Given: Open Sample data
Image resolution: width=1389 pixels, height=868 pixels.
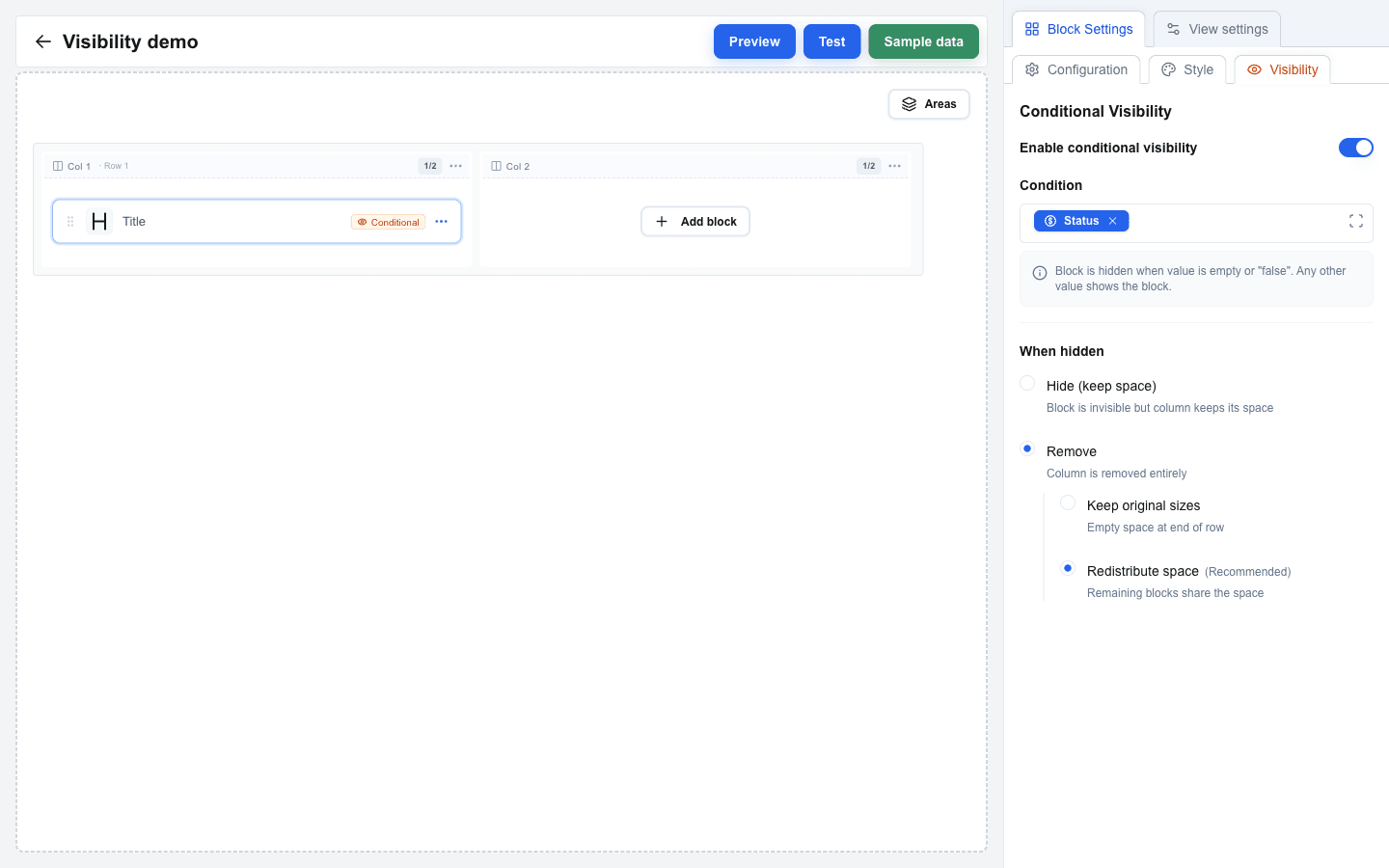Looking at the screenshot, I should coord(923,41).
